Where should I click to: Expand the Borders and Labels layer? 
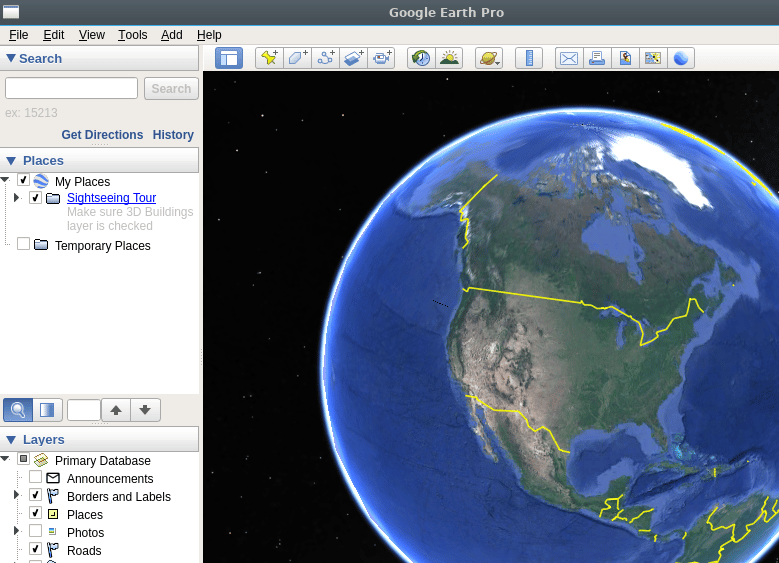(x=16, y=495)
